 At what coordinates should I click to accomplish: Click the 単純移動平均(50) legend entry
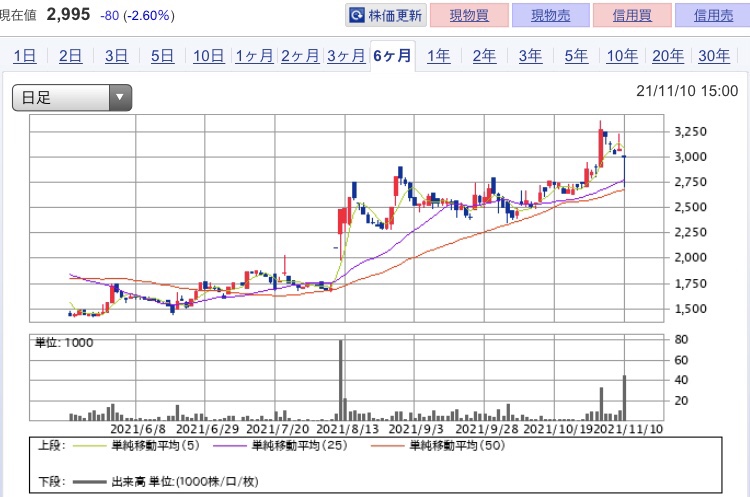pyautogui.click(x=438, y=446)
